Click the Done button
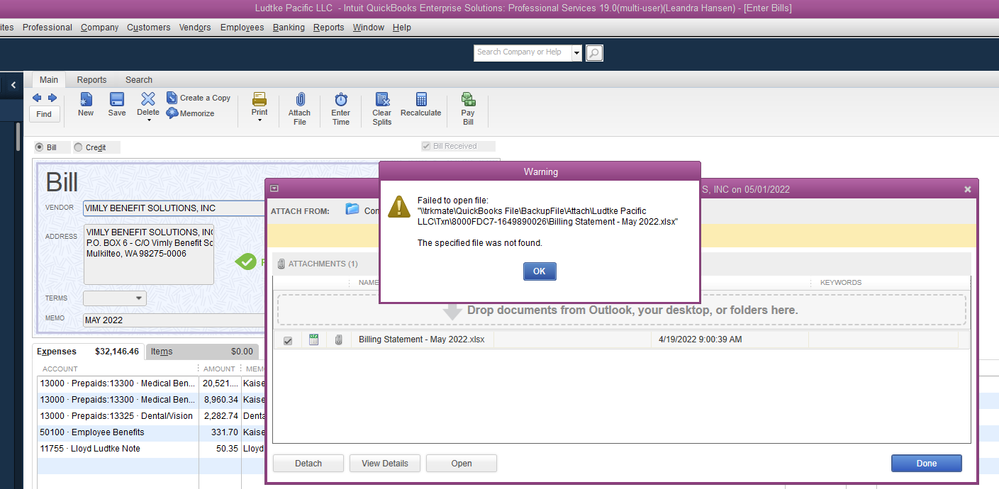Screen dimensions: 999x489 click(926, 464)
